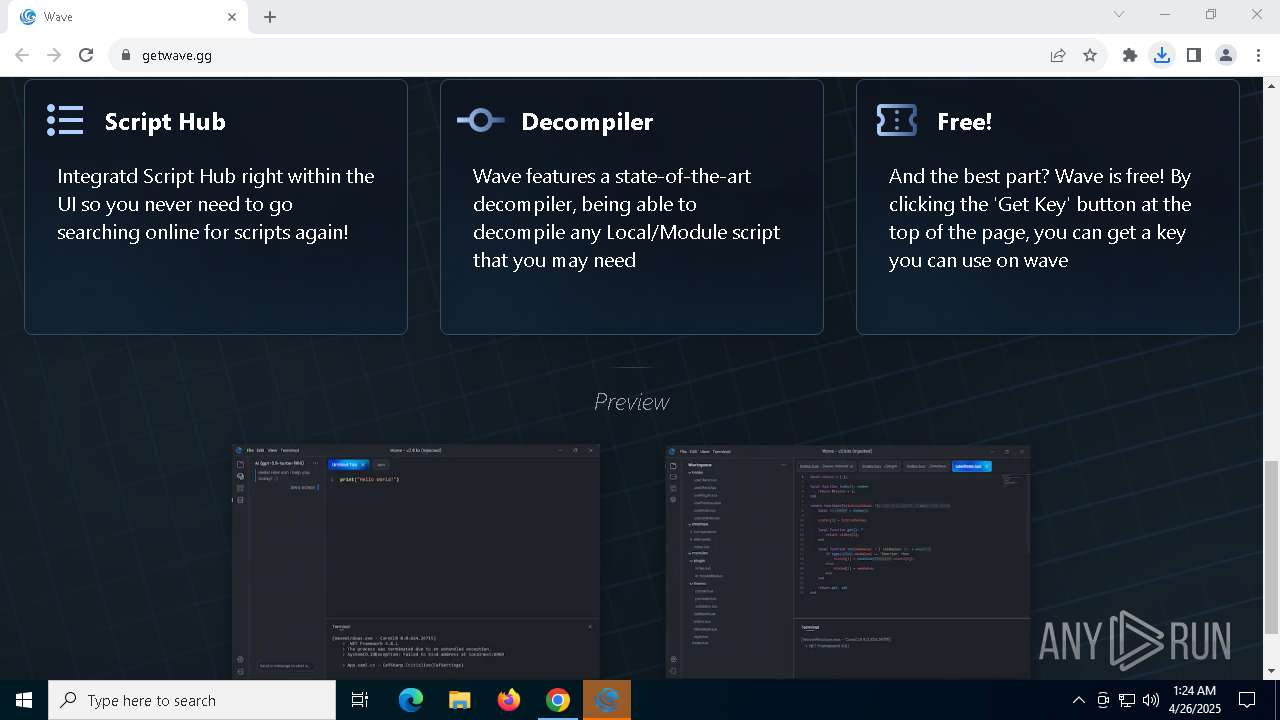Click the Script Hub list icon

click(65, 121)
